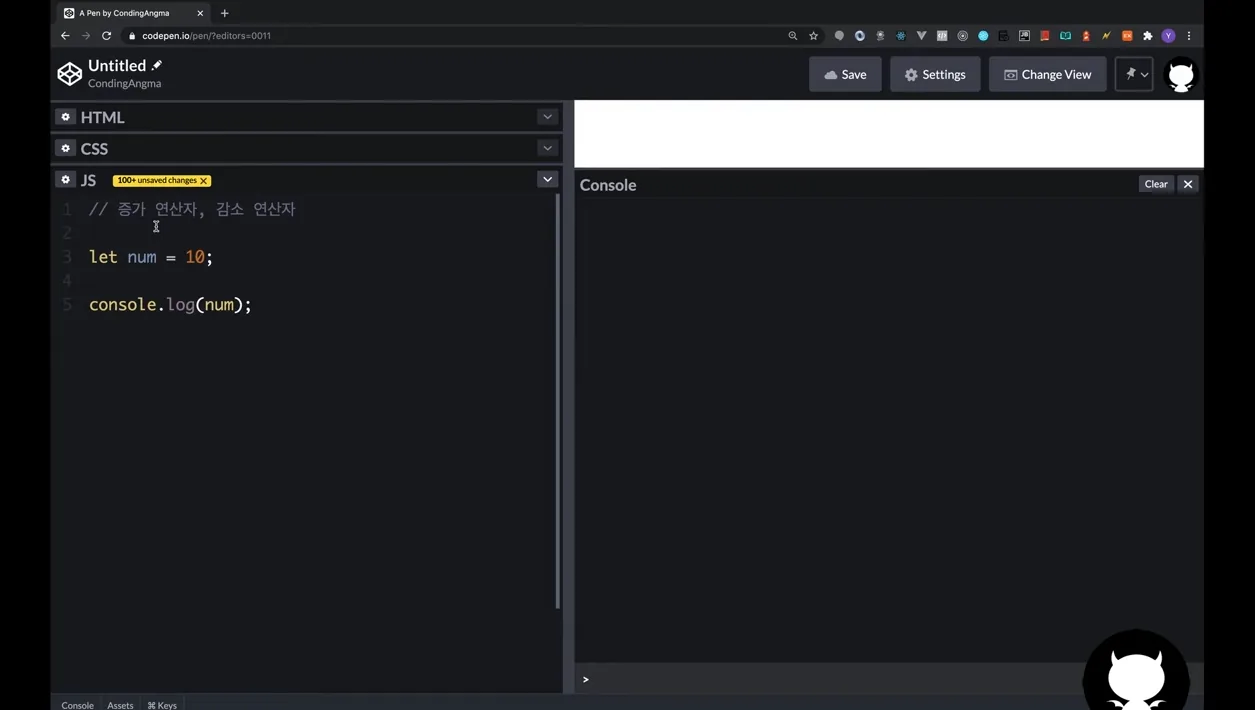Close the browser tab
1255x710 pixels.
tap(200, 13)
